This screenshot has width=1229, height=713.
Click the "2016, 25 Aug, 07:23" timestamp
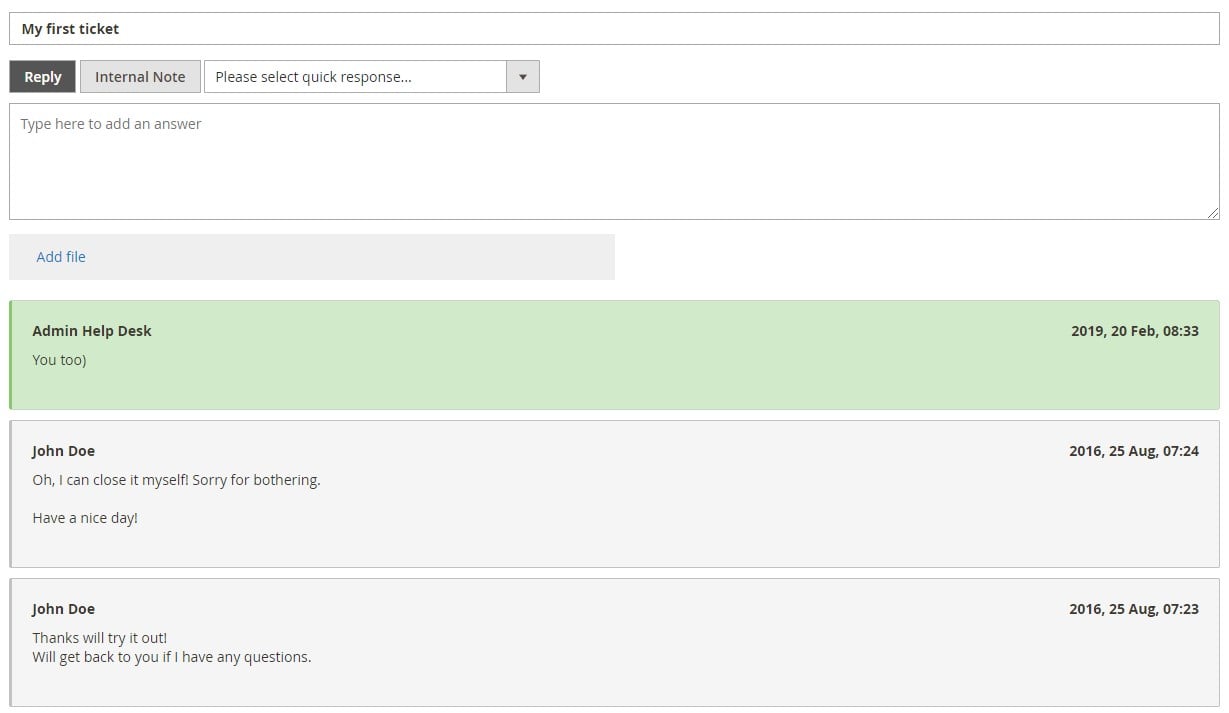[1134, 609]
